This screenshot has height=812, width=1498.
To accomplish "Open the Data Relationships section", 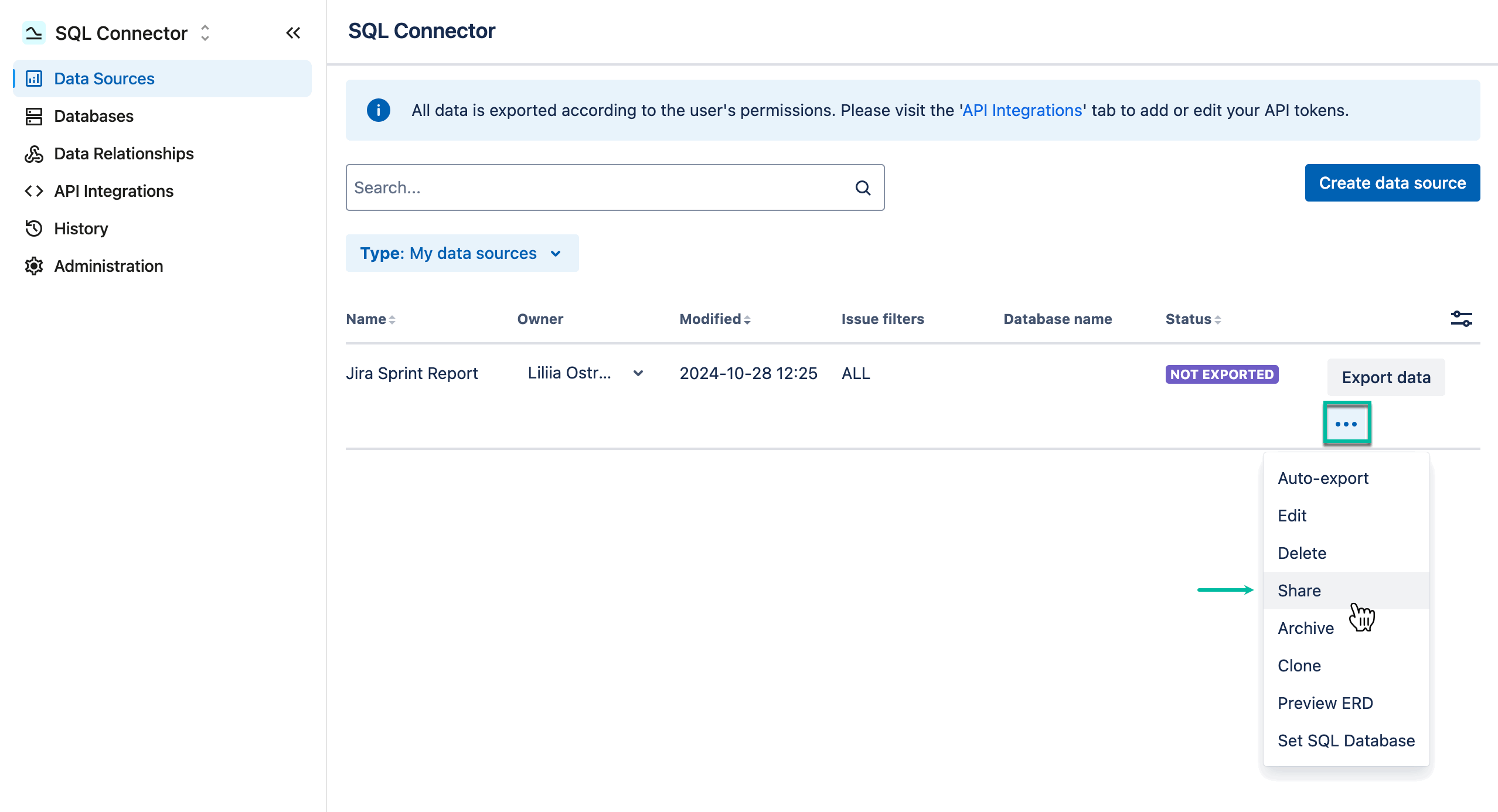I will 124,153.
